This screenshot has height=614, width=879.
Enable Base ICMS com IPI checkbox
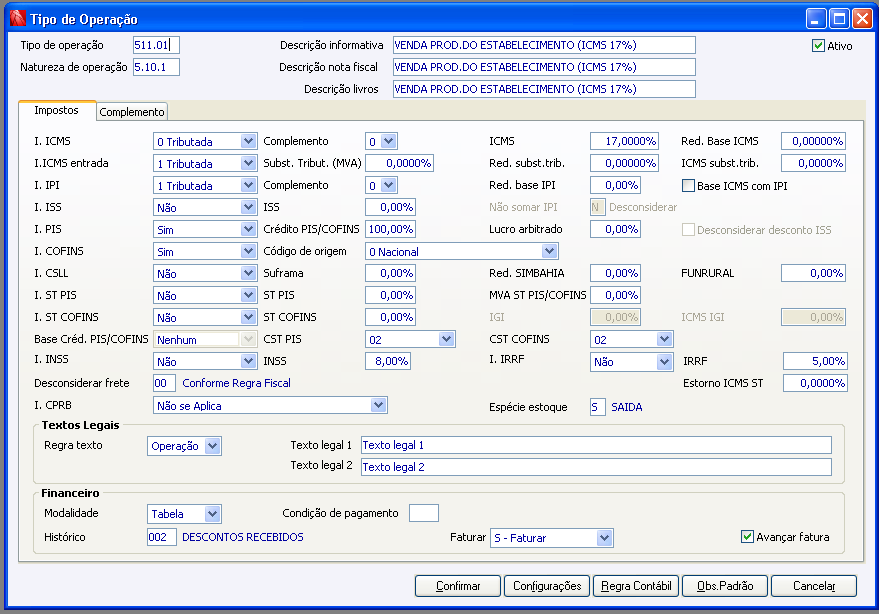click(688, 185)
